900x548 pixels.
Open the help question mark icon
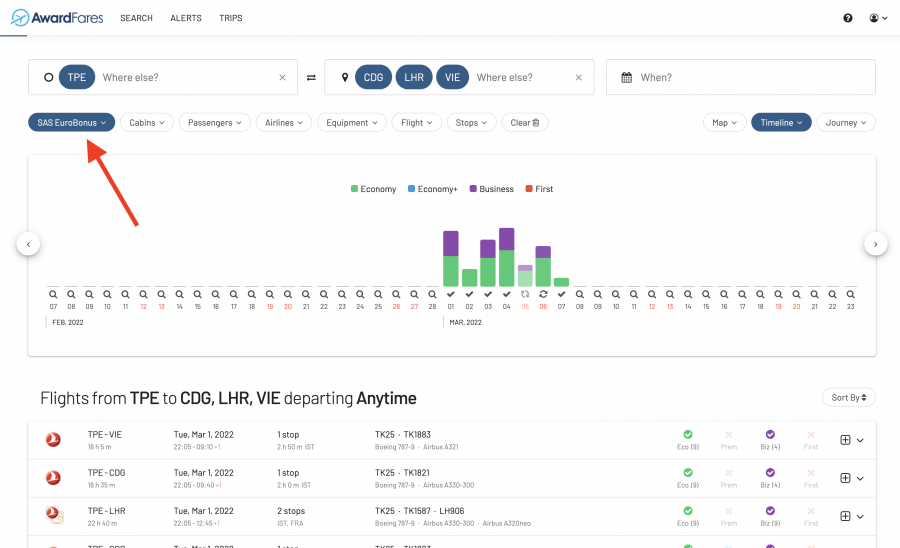pos(848,18)
